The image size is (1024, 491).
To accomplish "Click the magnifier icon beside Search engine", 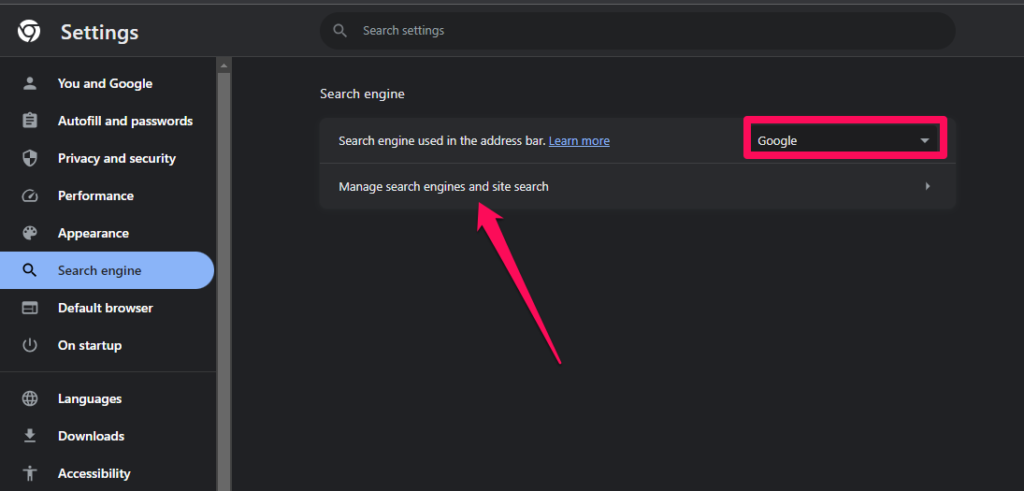I will click(30, 270).
